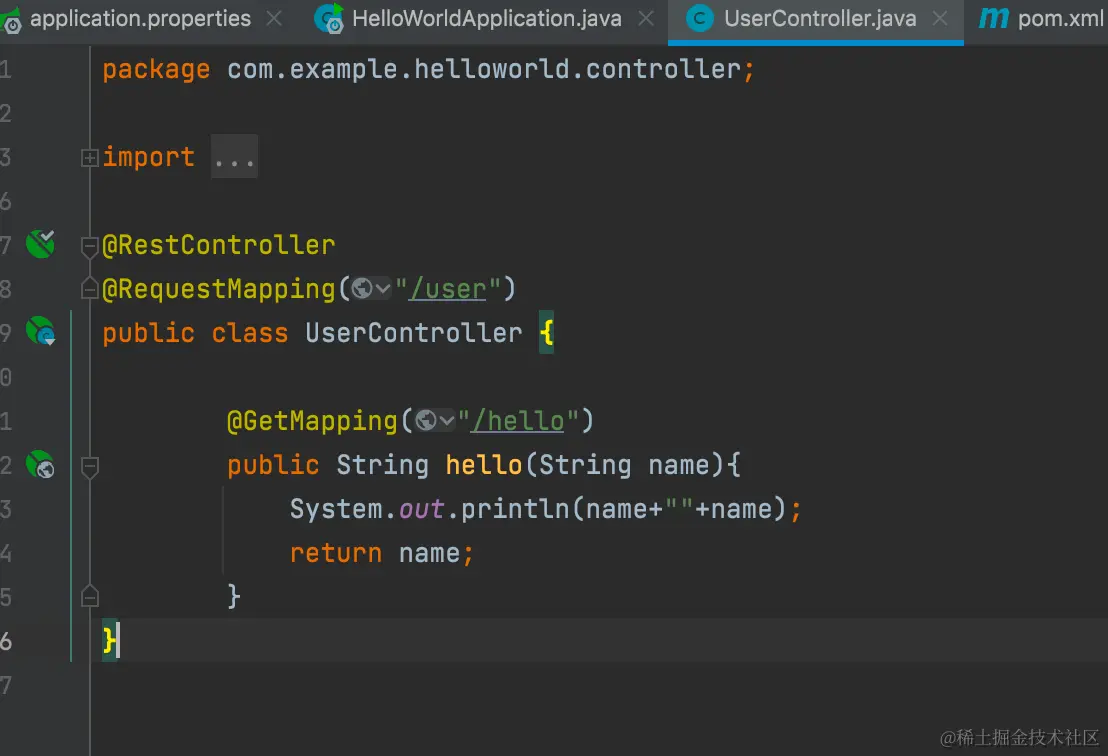The image size is (1108, 756).
Task: Click the run-class icon on HelloWorldApplication.java tab
Action: click(x=329, y=19)
